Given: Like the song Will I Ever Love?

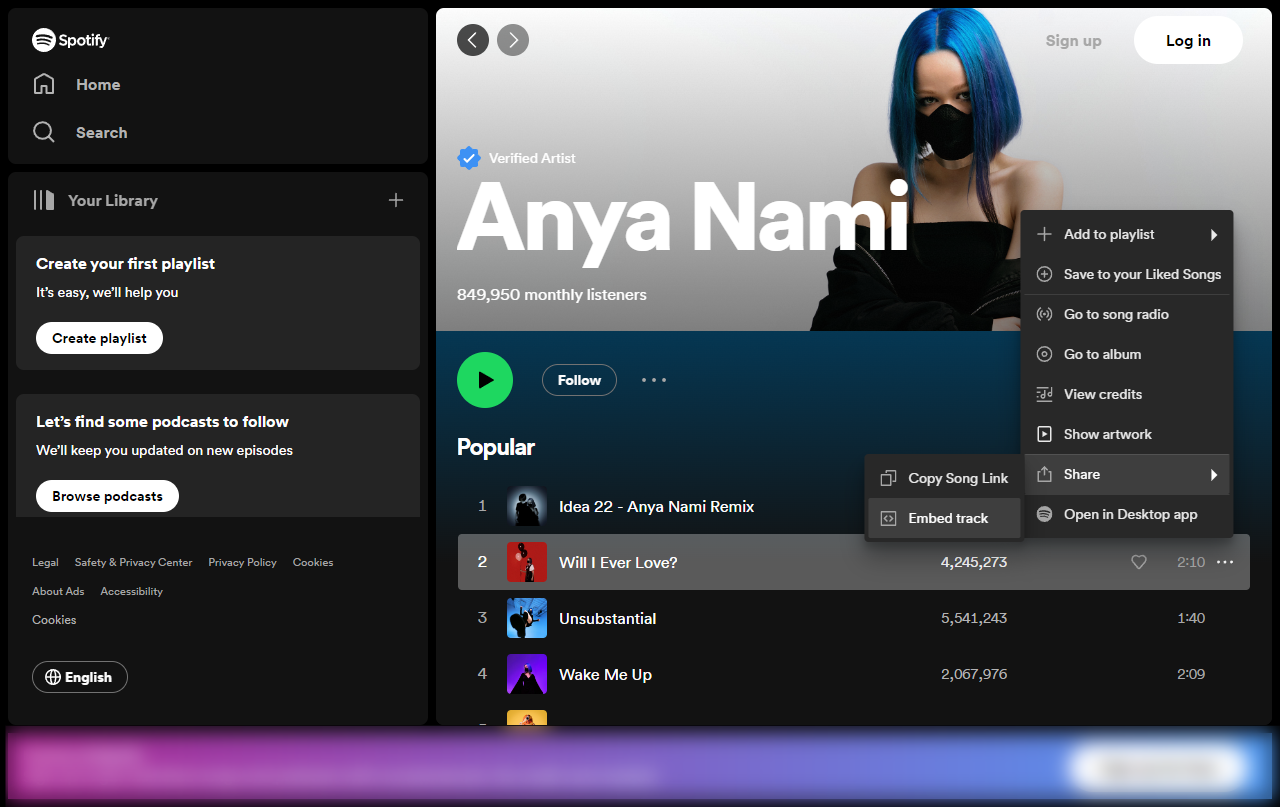Looking at the screenshot, I should [x=1138, y=562].
